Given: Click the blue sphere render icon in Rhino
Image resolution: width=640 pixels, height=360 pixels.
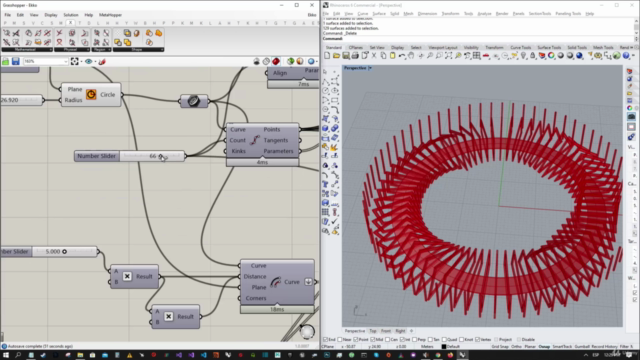Looking at the screenshot, I should point(579,56).
